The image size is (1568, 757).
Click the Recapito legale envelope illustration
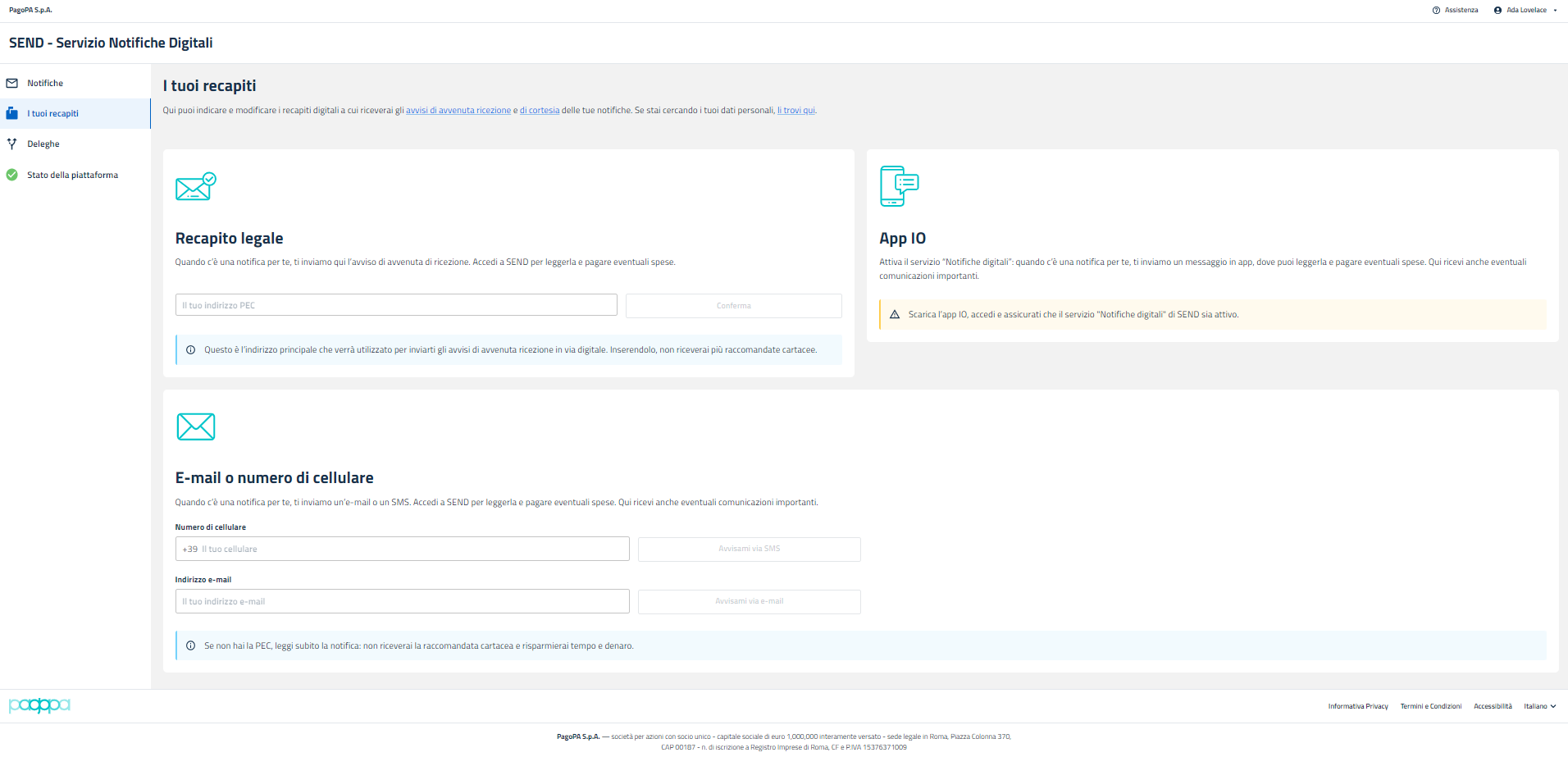(195, 186)
